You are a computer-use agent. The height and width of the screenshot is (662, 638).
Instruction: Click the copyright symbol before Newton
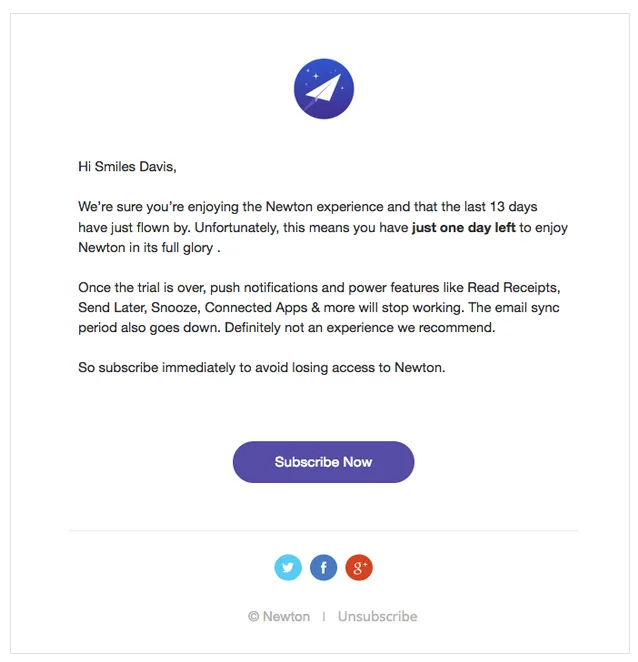click(x=253, y=616)
